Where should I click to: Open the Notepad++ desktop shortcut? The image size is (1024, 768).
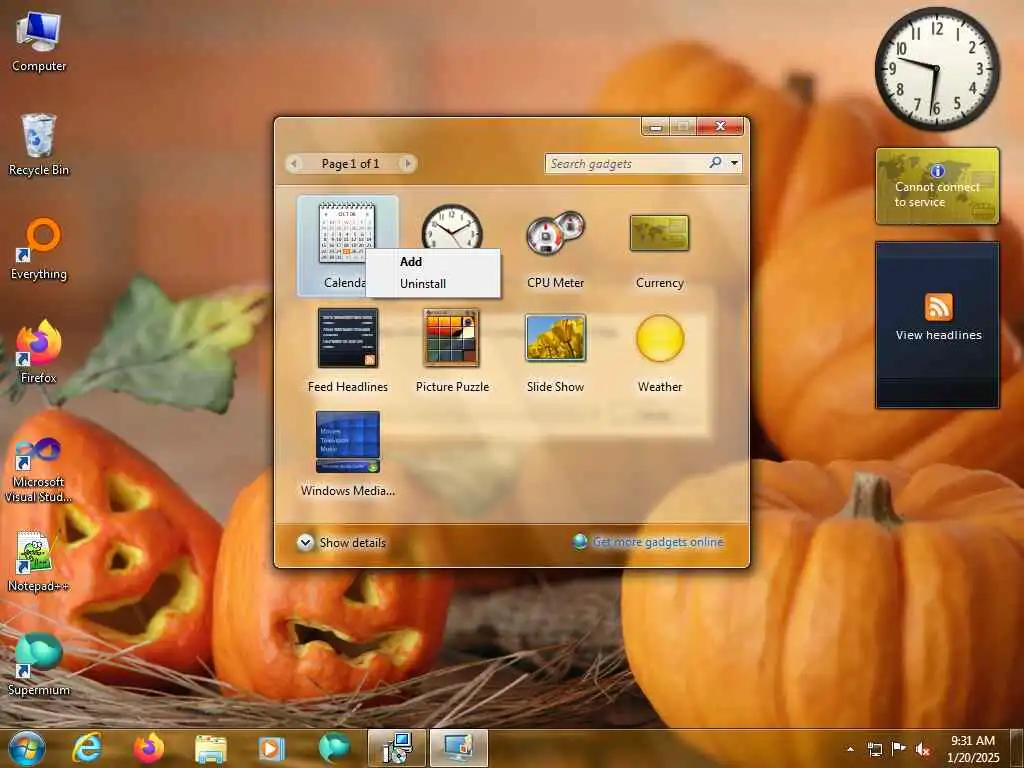[x=38, y=562]
